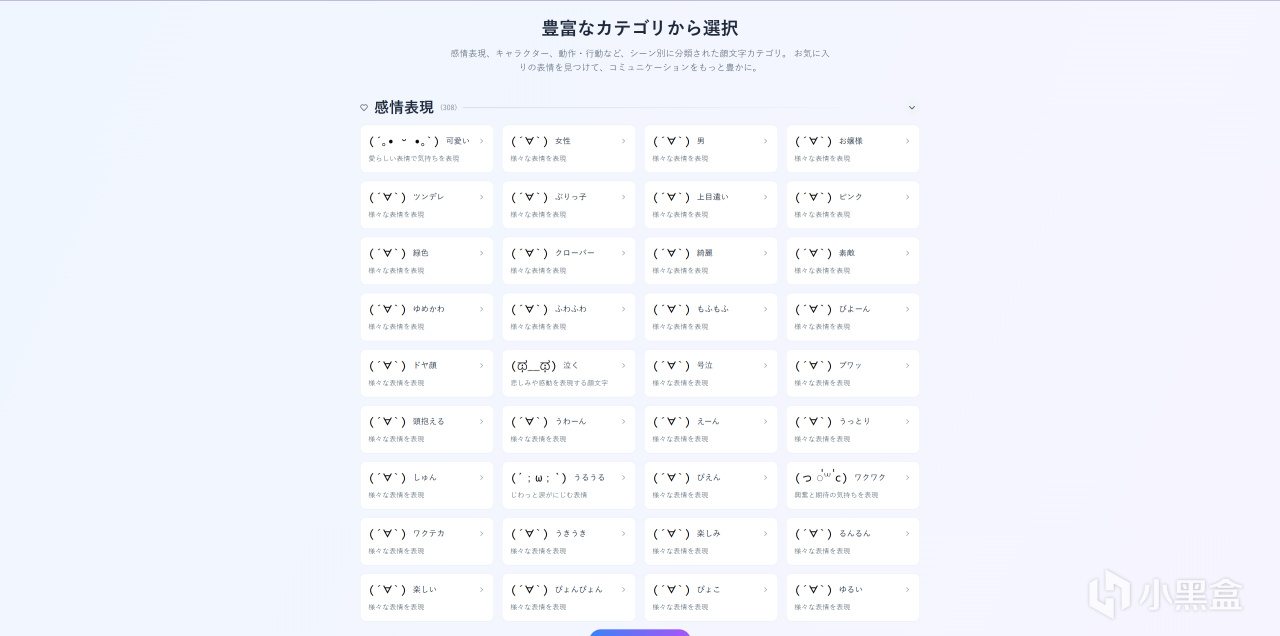This screenshot has height=636, width=1280.
Task: Click the heart icon beside 感情表現
Action: (x=364, y=108)
